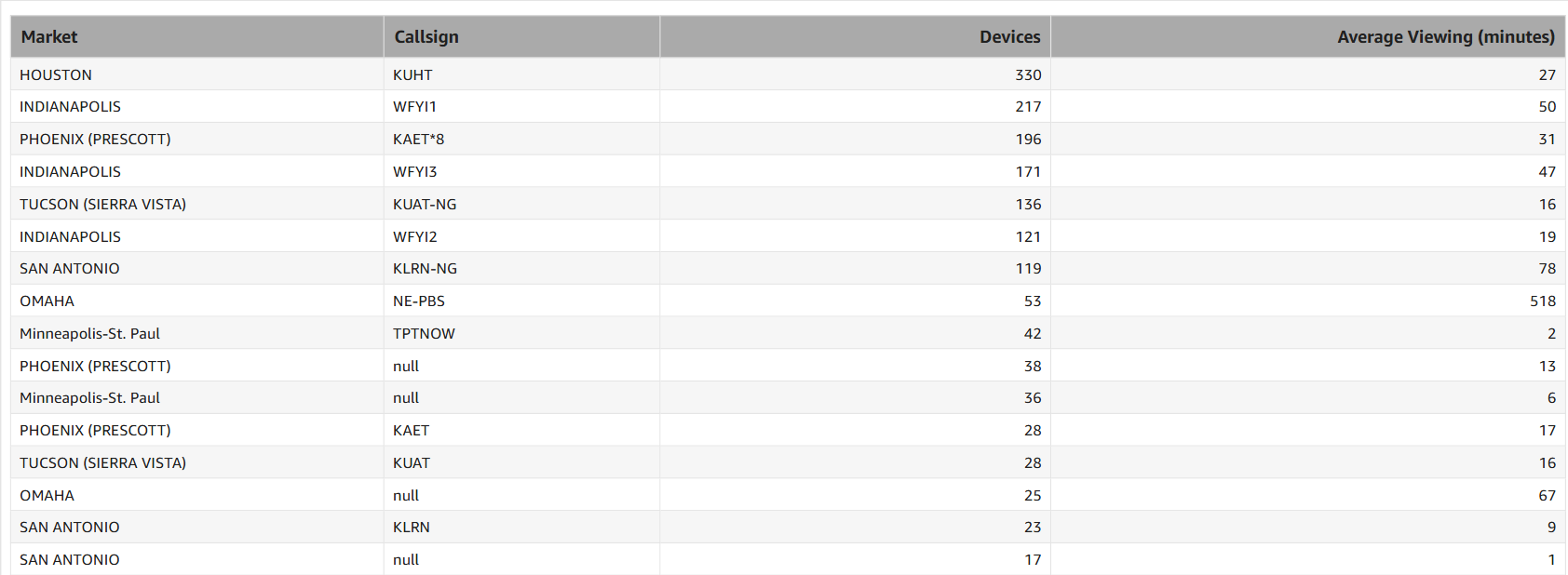Select the 330 devices value
Screen dimensions: 1568x575
pos(1028,74)
